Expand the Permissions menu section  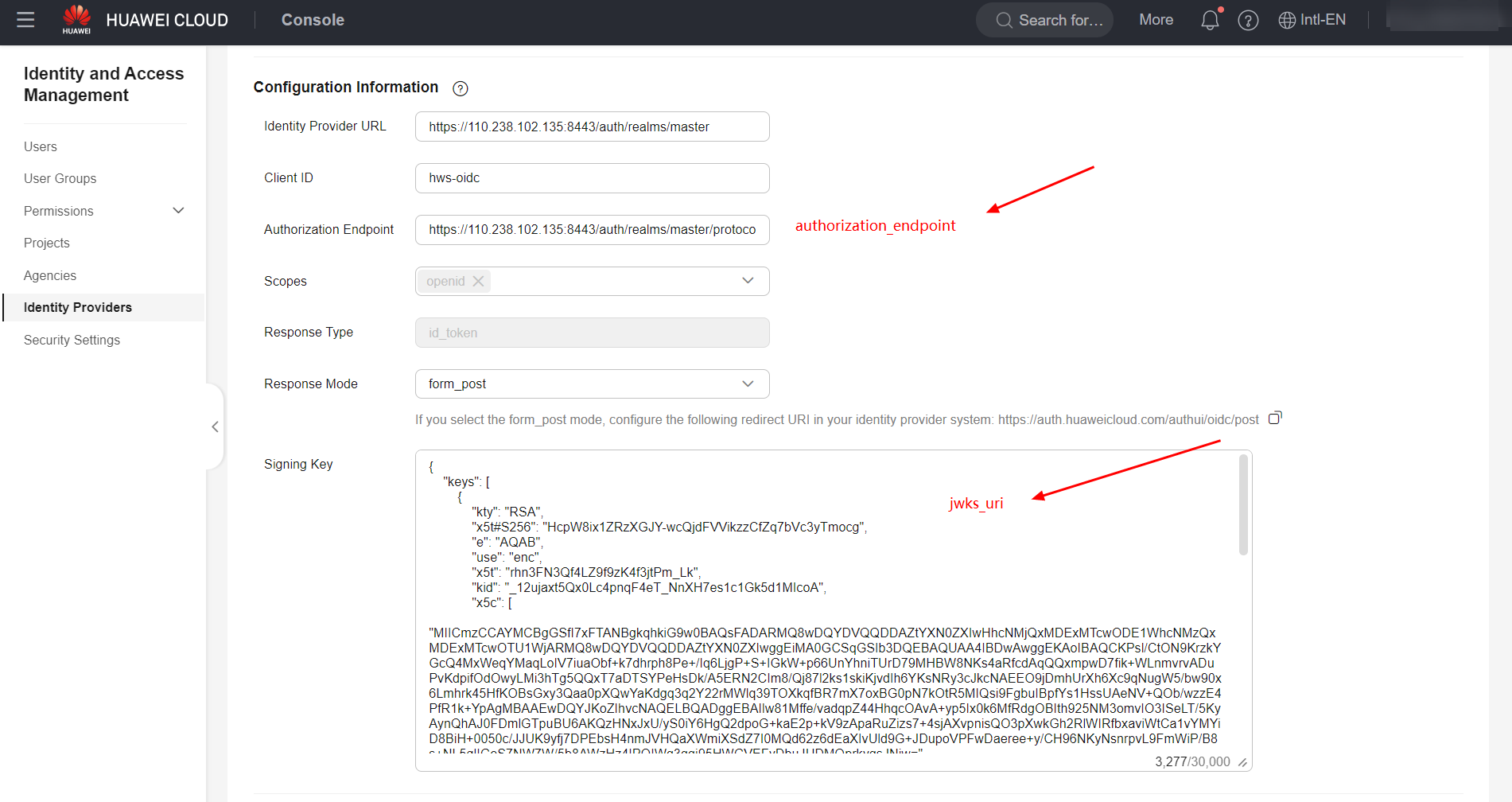(x=178, y=211)
